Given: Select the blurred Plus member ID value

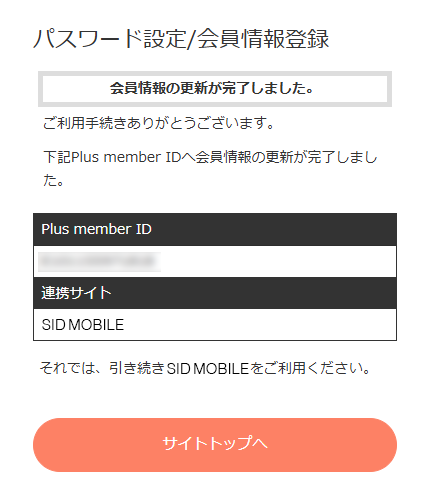Looking at the screenshot, I should (99, 262).
